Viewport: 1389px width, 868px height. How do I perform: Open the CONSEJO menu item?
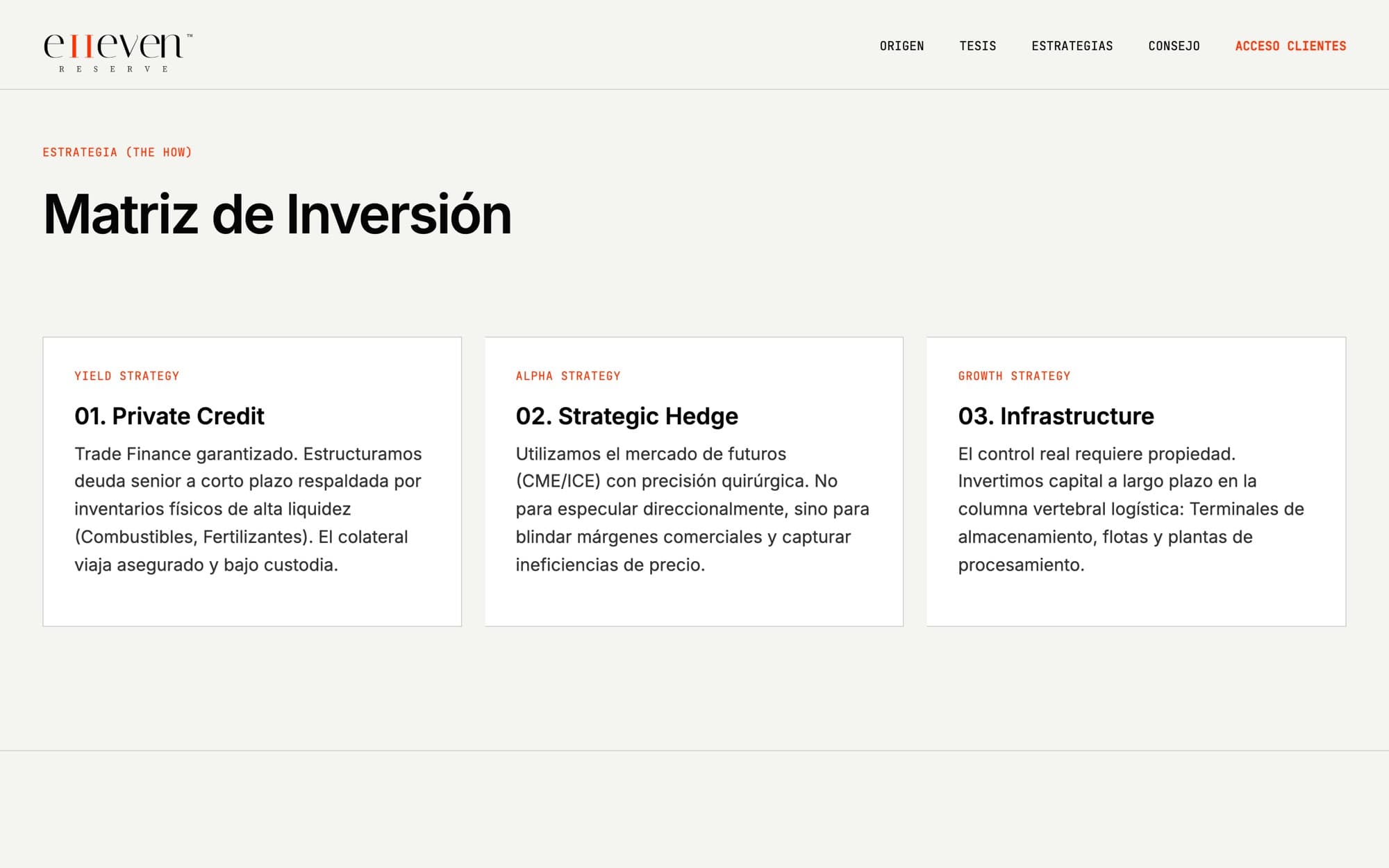click(1174, 46)
